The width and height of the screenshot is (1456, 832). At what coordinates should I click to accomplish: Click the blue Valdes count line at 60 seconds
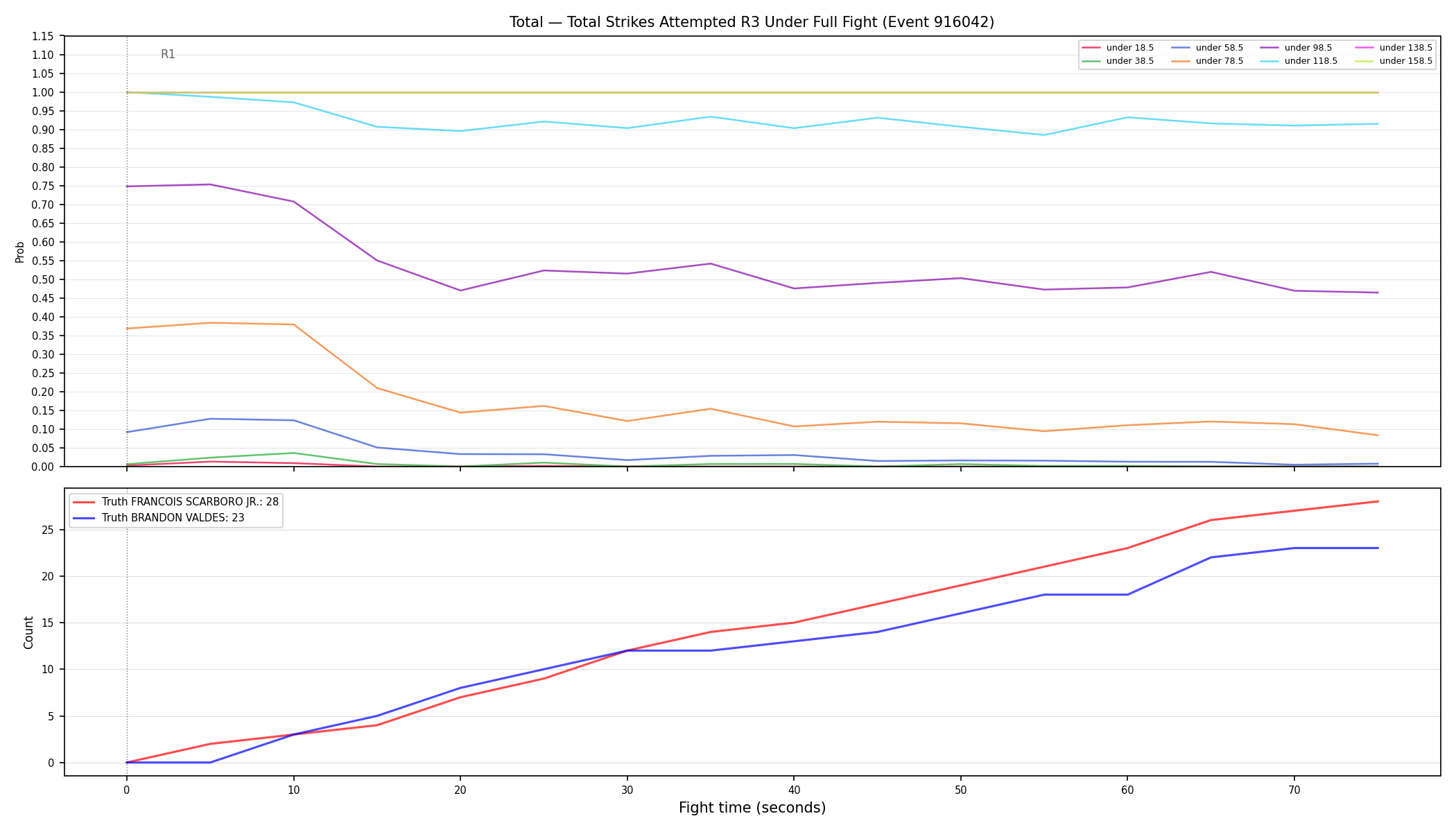(x=1127, y=594)
